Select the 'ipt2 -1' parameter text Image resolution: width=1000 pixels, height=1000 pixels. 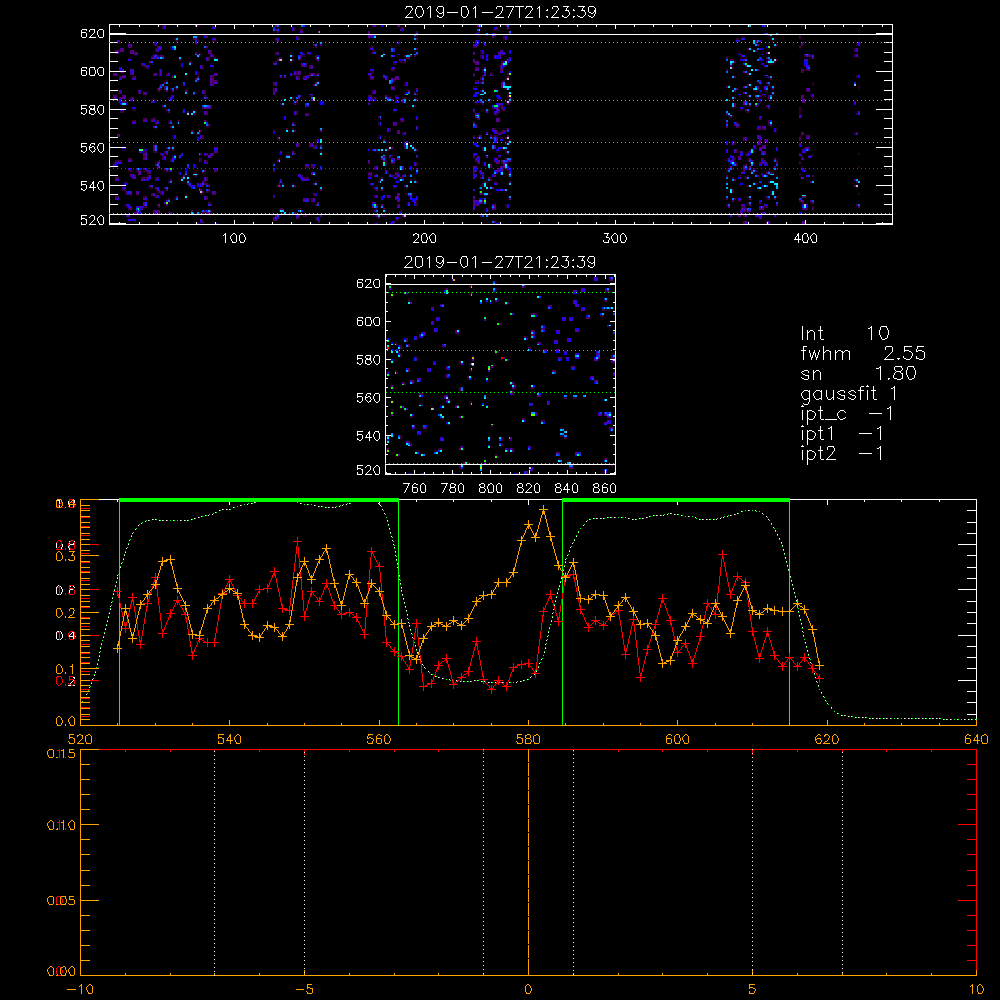842,453
